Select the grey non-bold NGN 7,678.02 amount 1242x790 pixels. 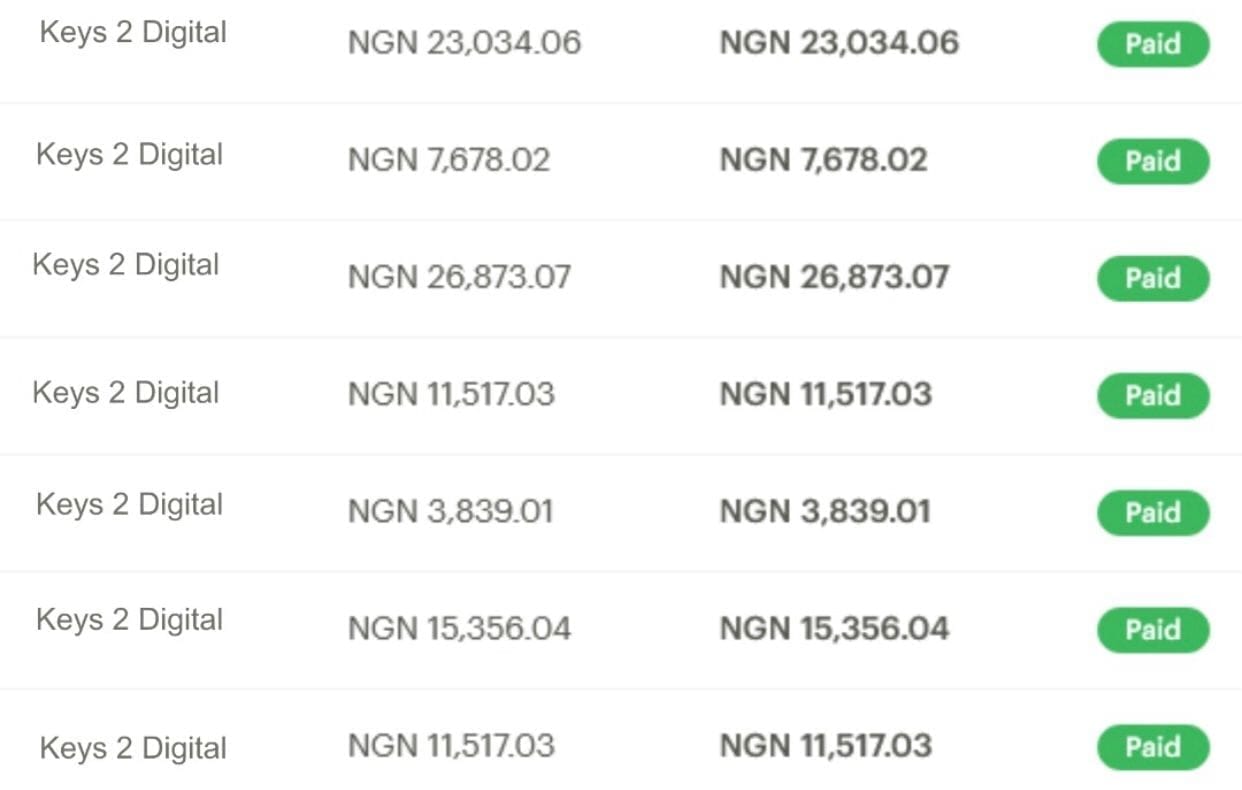pyautogui.click(x=449, y=160)
